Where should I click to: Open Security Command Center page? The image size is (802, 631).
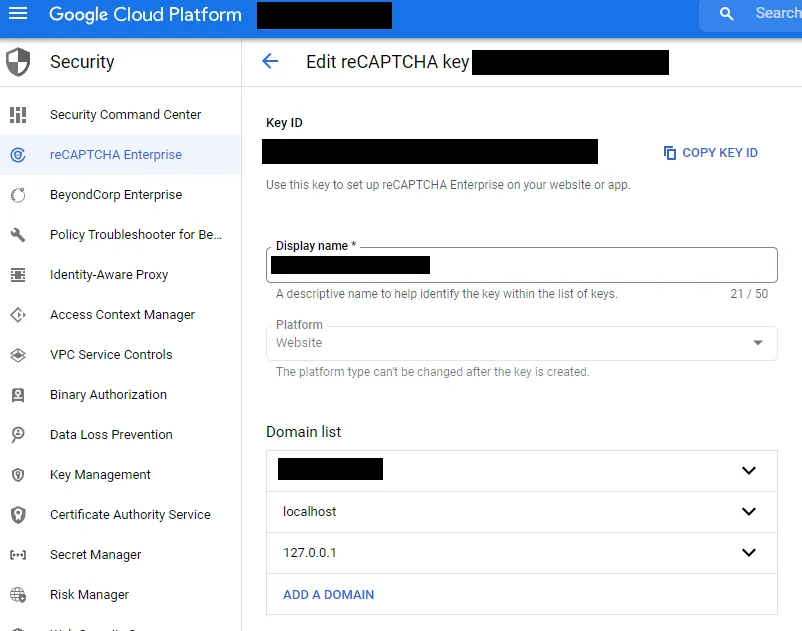[125, 115]
